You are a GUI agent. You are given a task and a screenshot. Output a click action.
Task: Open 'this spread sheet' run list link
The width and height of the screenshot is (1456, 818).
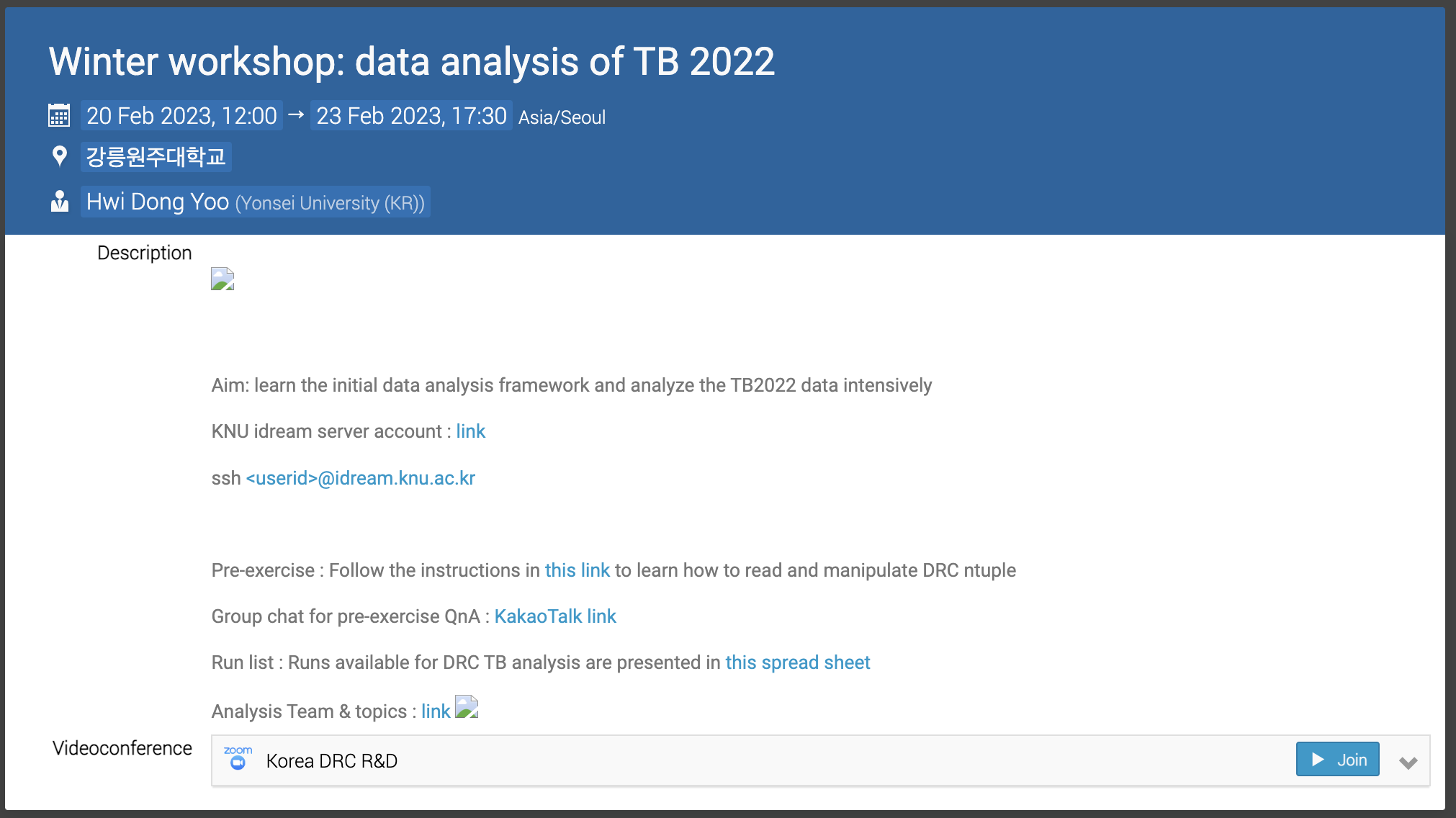click(797, 662)
